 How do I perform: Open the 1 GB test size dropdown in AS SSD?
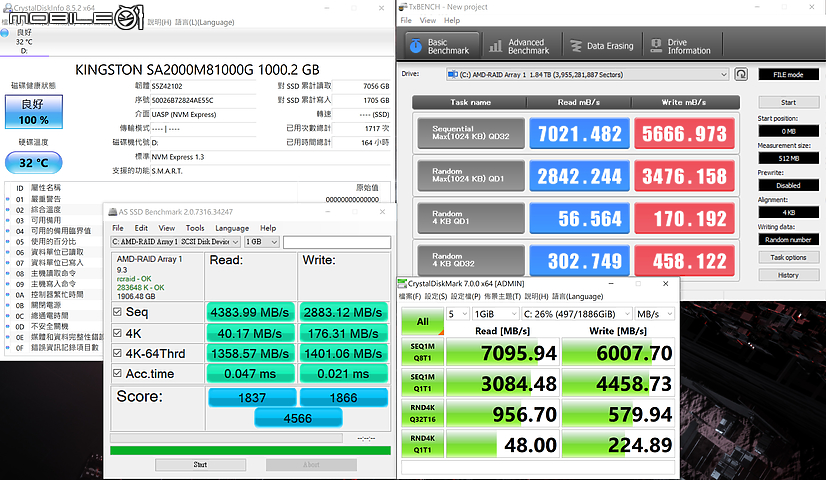[261, 242]
